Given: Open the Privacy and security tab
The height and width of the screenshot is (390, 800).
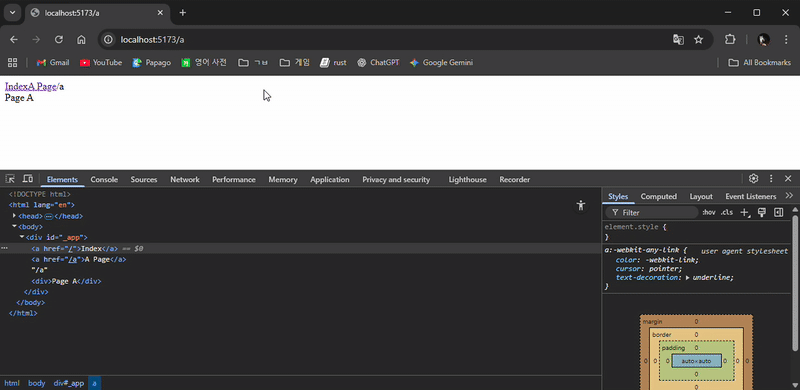Looking at the screenshot, I should point(396,180).
